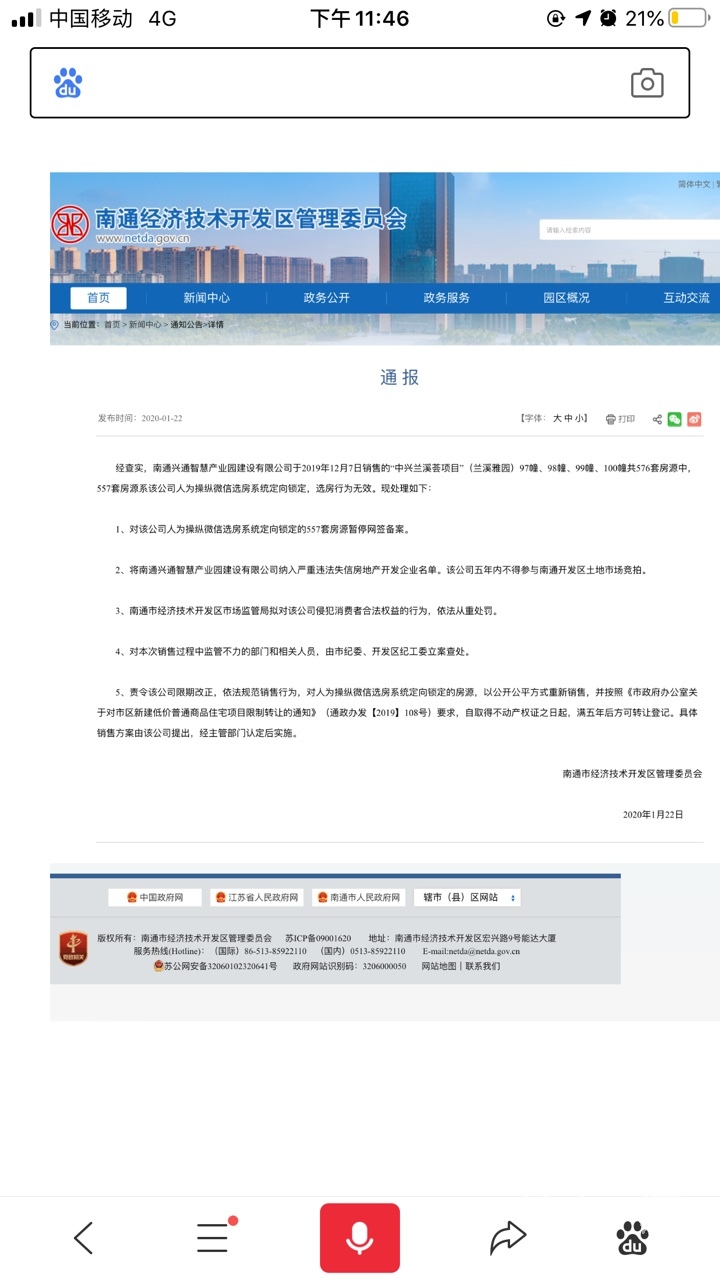The image size is (720, 1280).
Task: Share the notice to WeChat
Action: [675, 419]
